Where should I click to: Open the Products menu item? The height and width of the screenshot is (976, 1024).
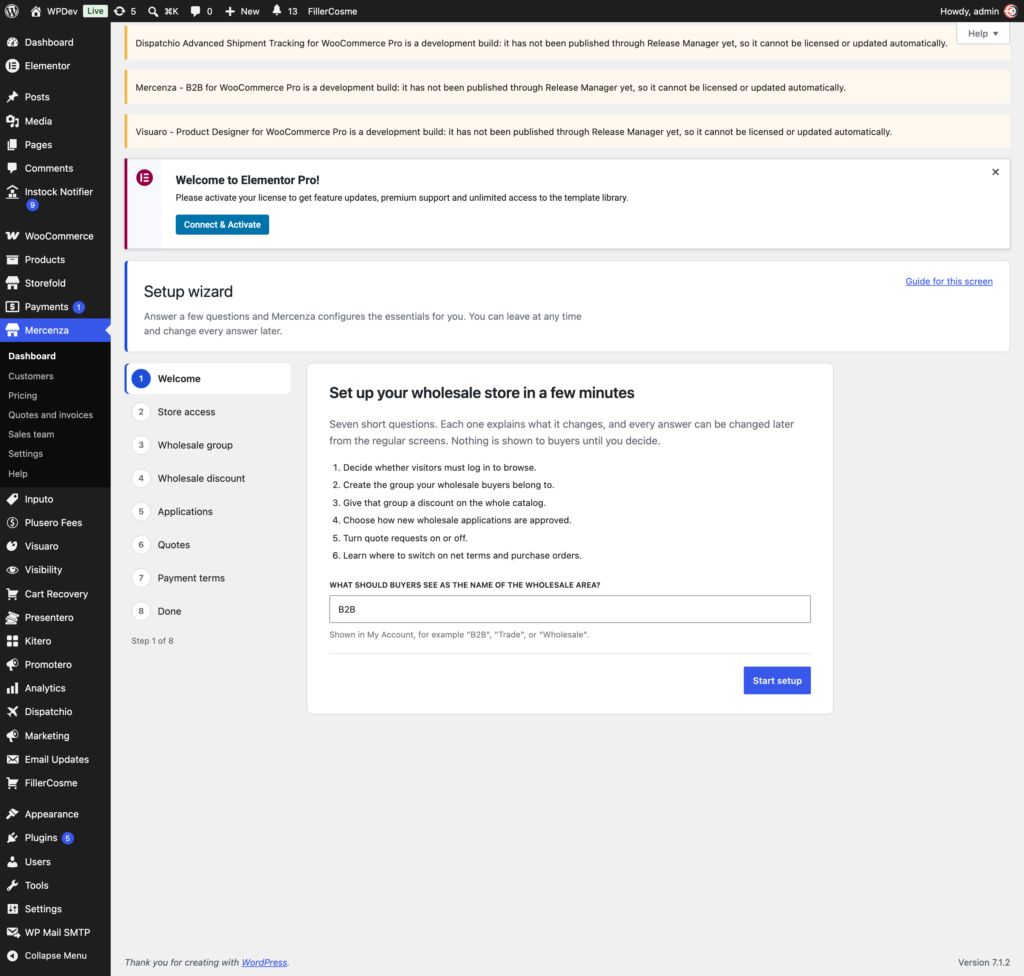click(x=56, y=259)
